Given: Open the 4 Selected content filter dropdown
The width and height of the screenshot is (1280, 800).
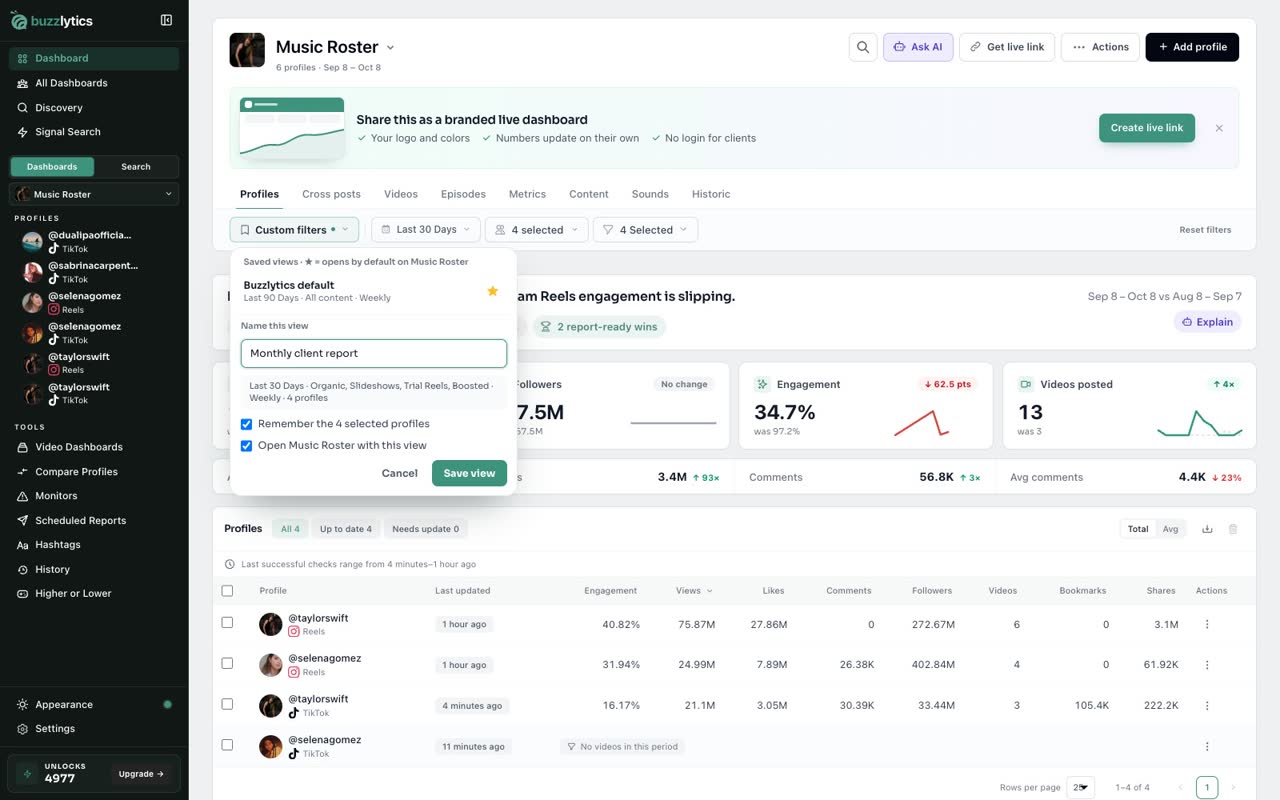Looking at the screenshot, I should (x=645, y=230).
